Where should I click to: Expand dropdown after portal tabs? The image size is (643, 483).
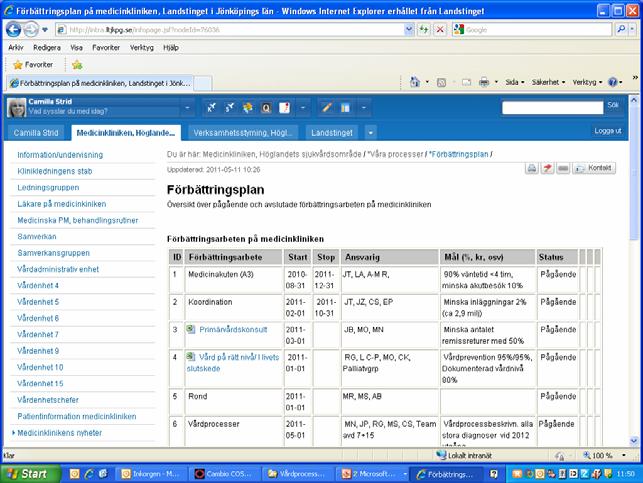[371, 133]
